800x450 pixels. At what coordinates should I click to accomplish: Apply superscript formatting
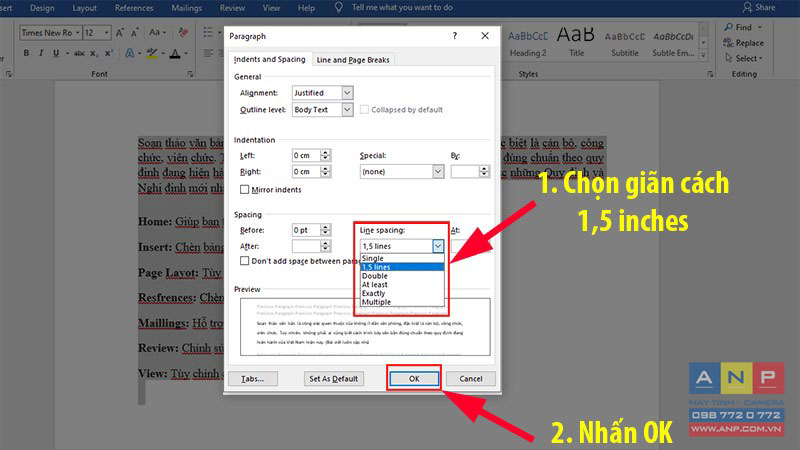point(109,53)
